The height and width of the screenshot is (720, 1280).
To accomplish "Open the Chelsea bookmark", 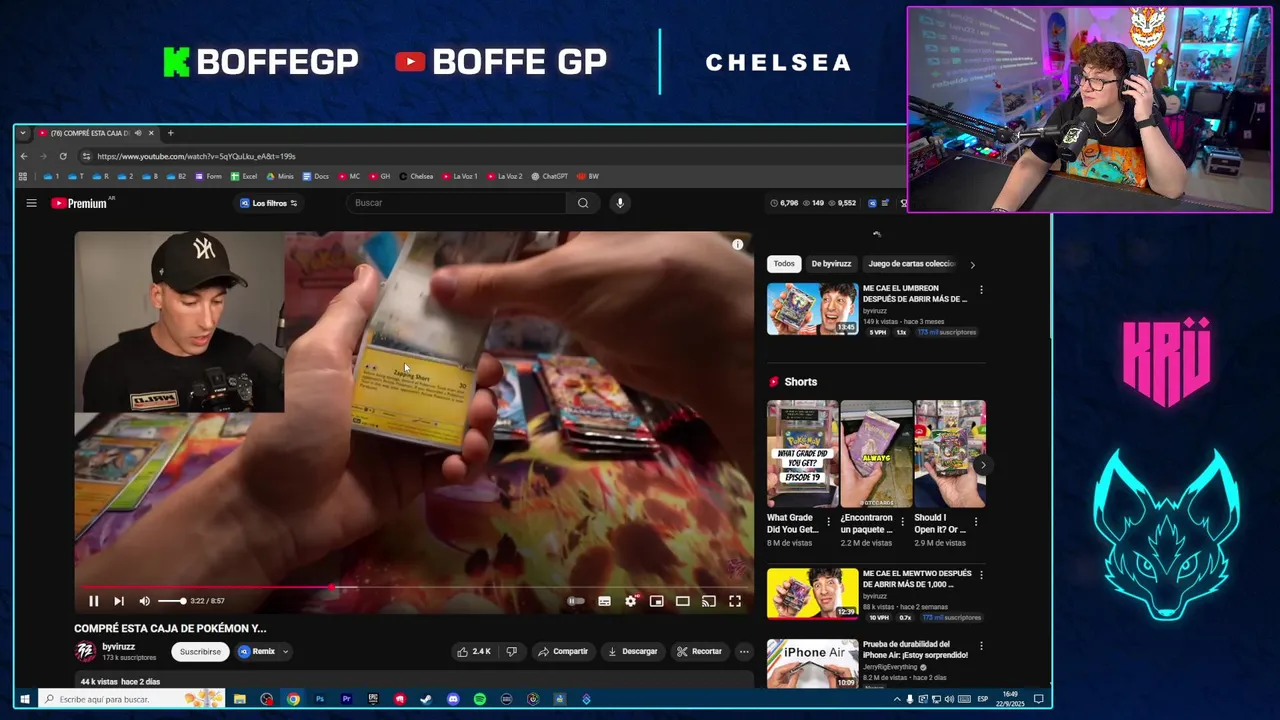I will 416,176.
